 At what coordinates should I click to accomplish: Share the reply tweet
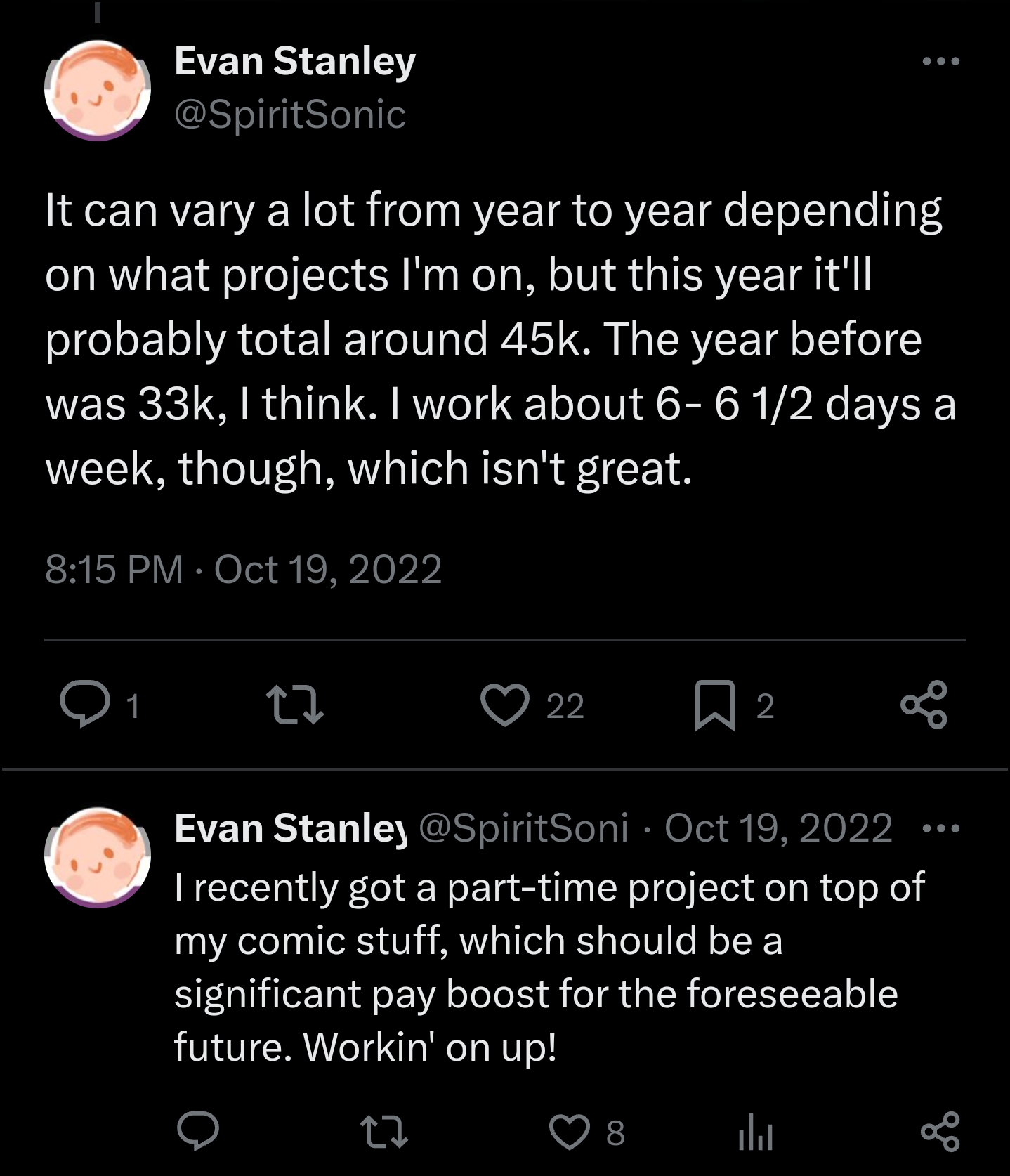pyautogui.click(x=940, y=1131)
